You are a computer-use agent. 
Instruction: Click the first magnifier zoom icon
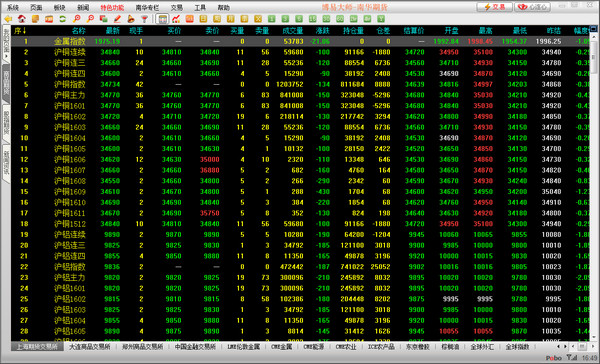(77, 19)
